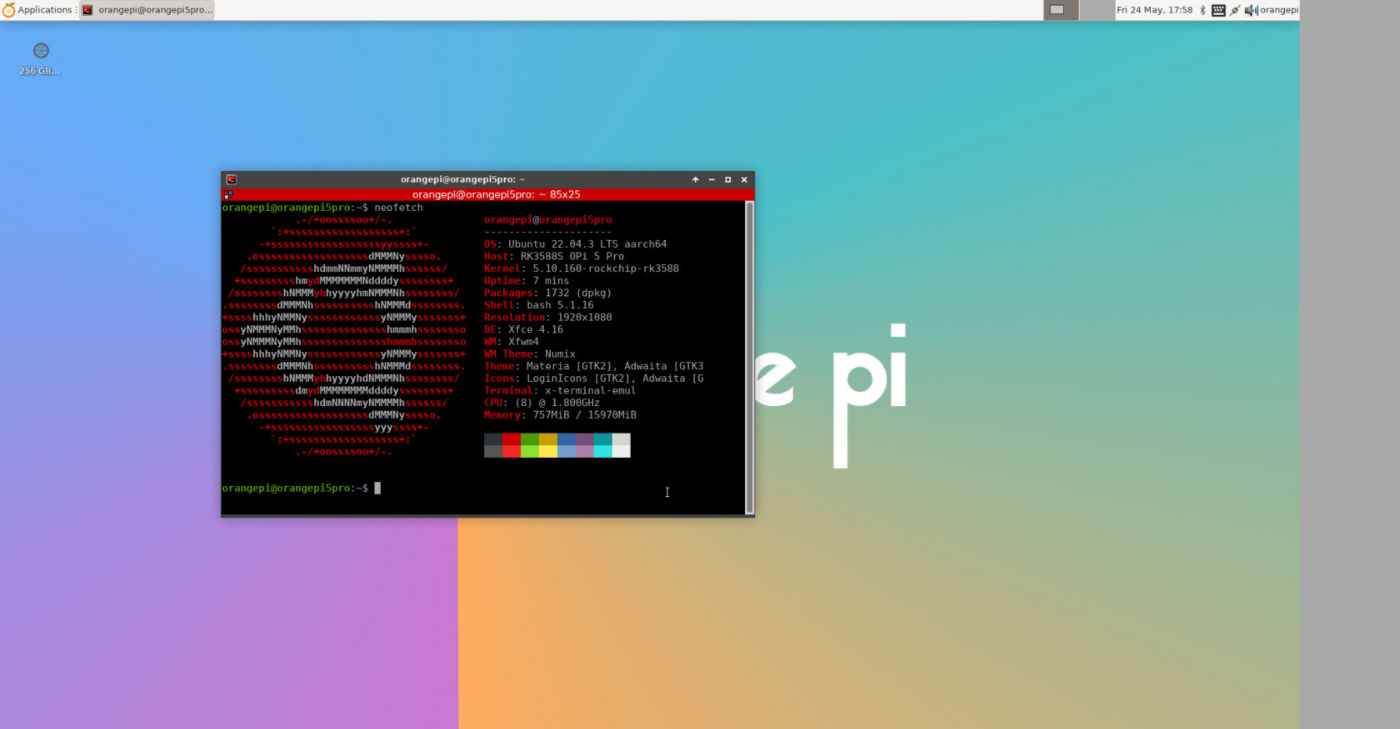Click the Uptime 7 mins line
Image resolution: width=1400 pixels, height=729 pixels.
[x=526, y=281]
